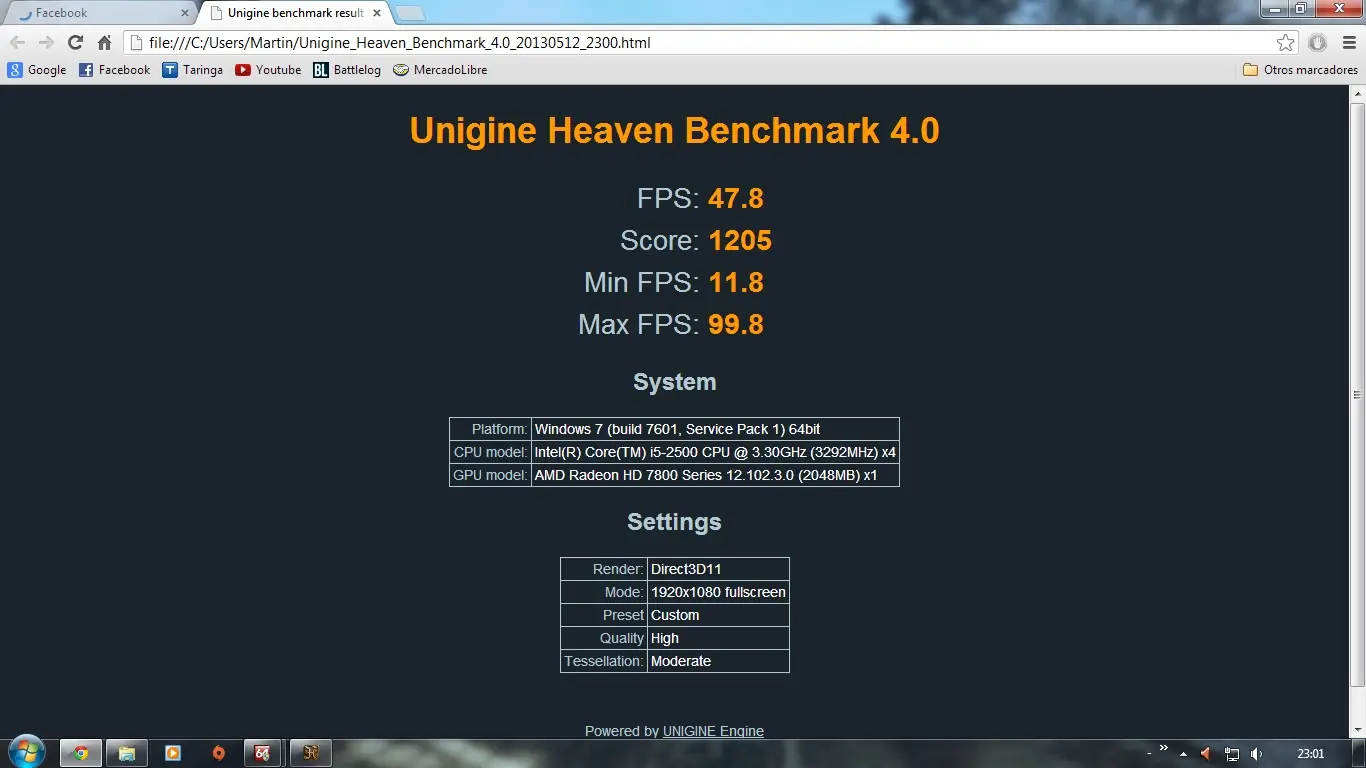The height and width of the screenshot is (768, 1366).
Task: Open the Taringa bookmark
Action: coord(193,70)
